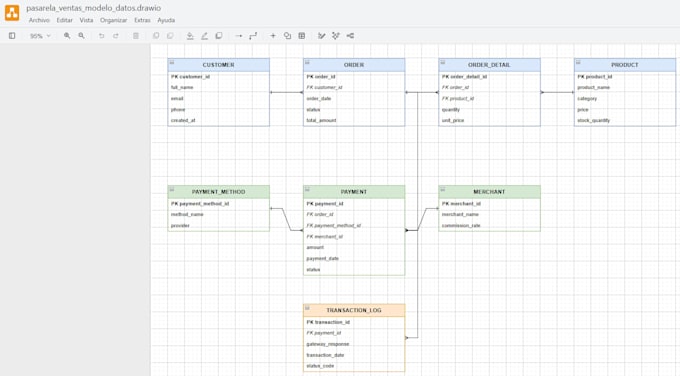
Task: Select the 'payment_date' row
Action: click(354, 258)
